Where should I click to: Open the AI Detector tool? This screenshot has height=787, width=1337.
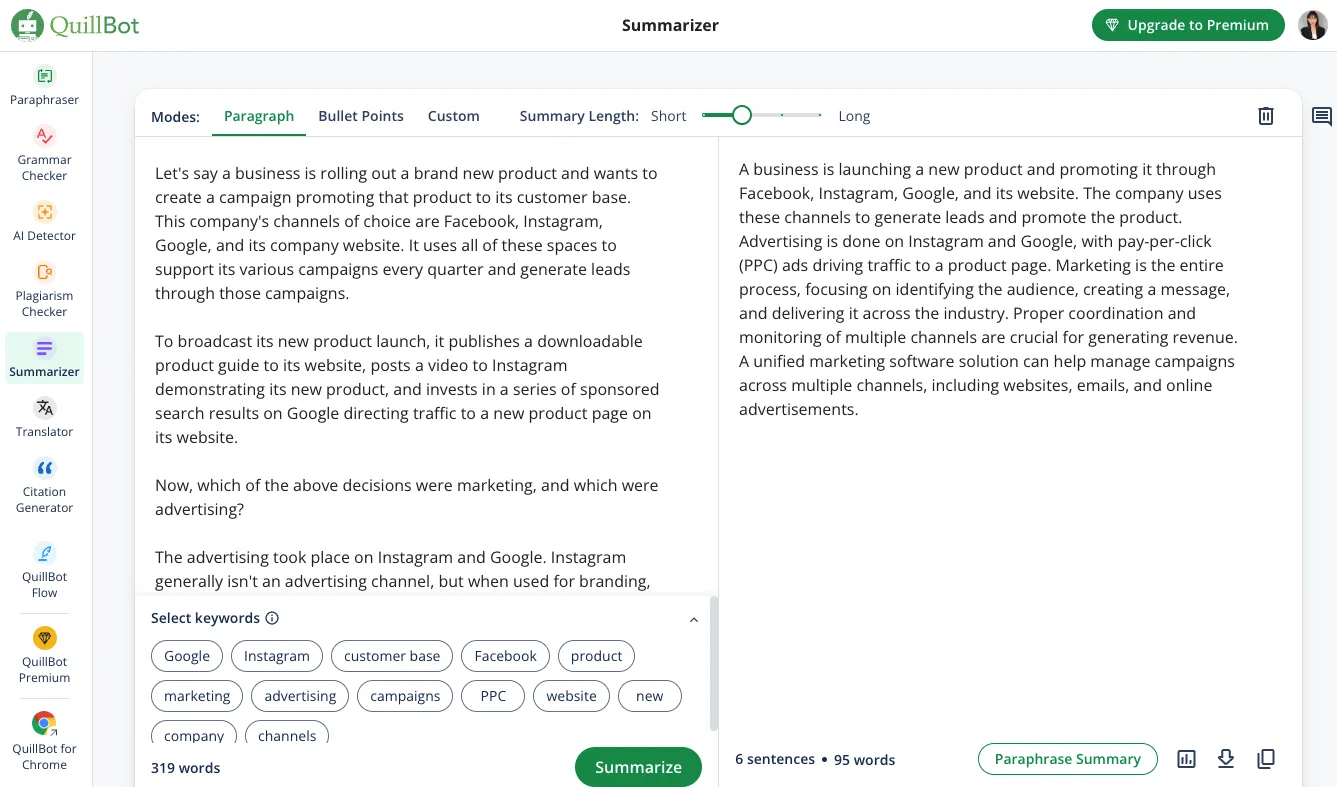44,222
